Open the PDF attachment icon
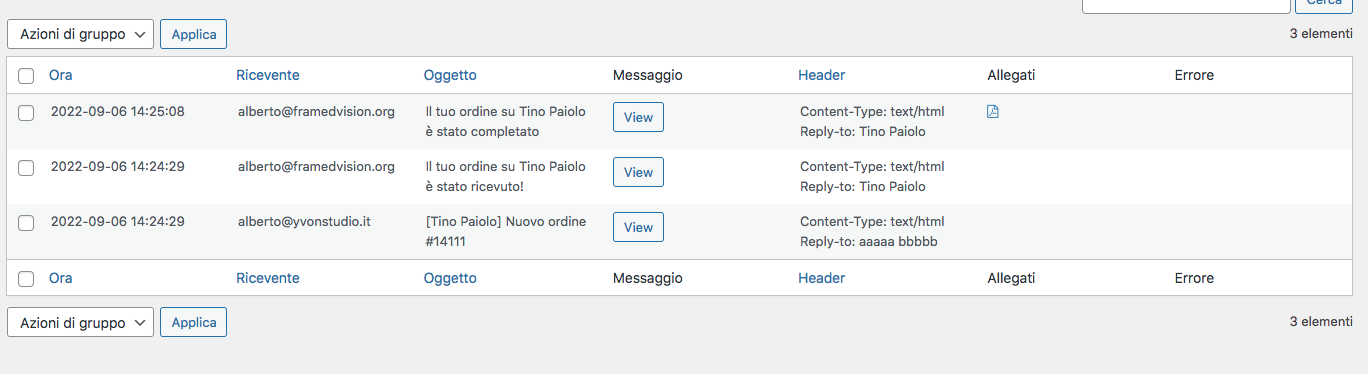The image size is (1368, 374). point(993,112)
